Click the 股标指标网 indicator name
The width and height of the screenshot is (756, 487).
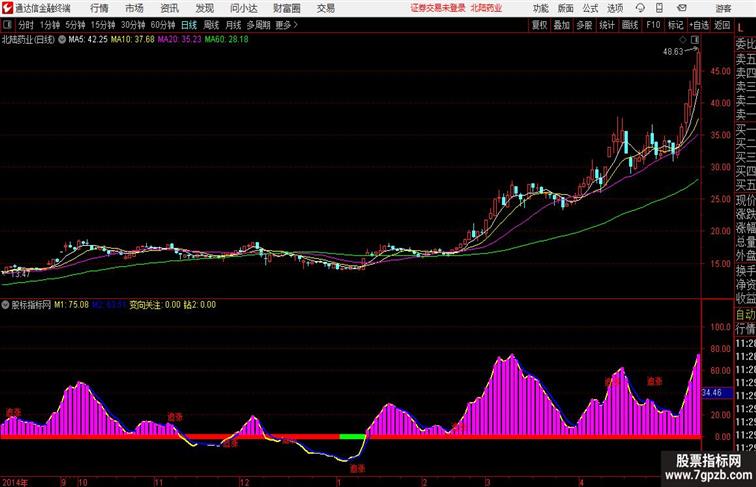point(31,305)
